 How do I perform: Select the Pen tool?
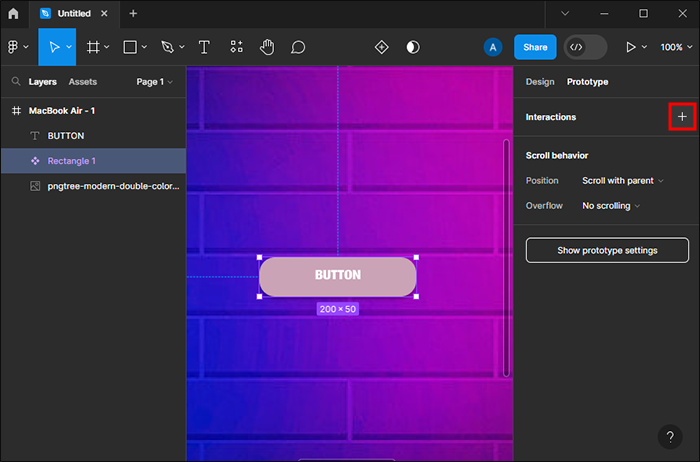[x=167, y=47]
